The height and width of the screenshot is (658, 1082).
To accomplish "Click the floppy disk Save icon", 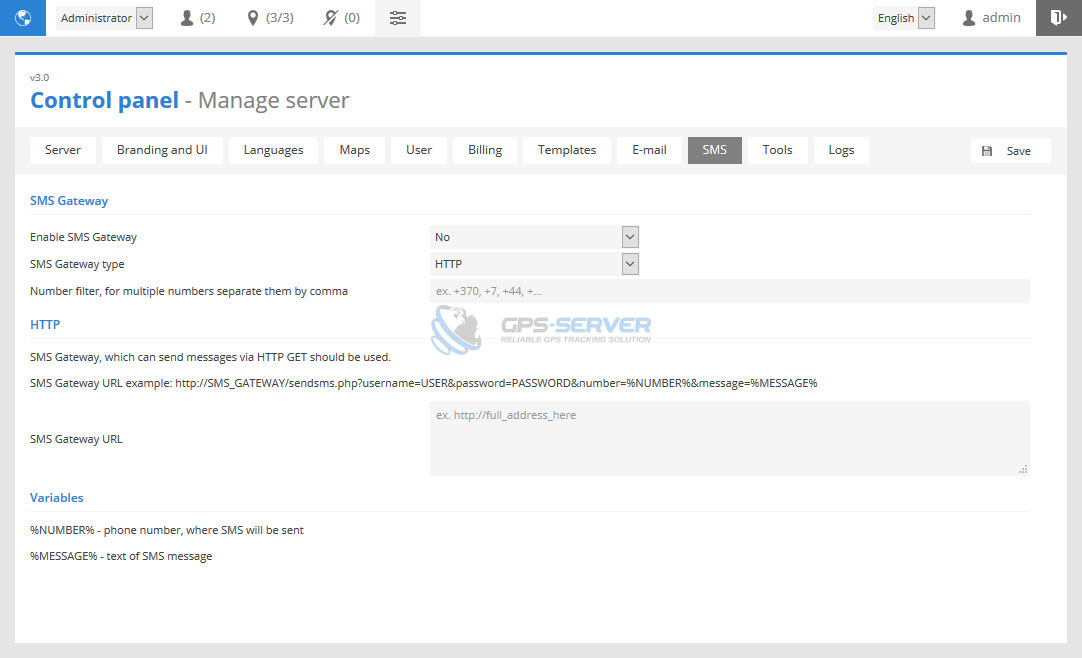I will pyautogui.click(x=987, y=151).
